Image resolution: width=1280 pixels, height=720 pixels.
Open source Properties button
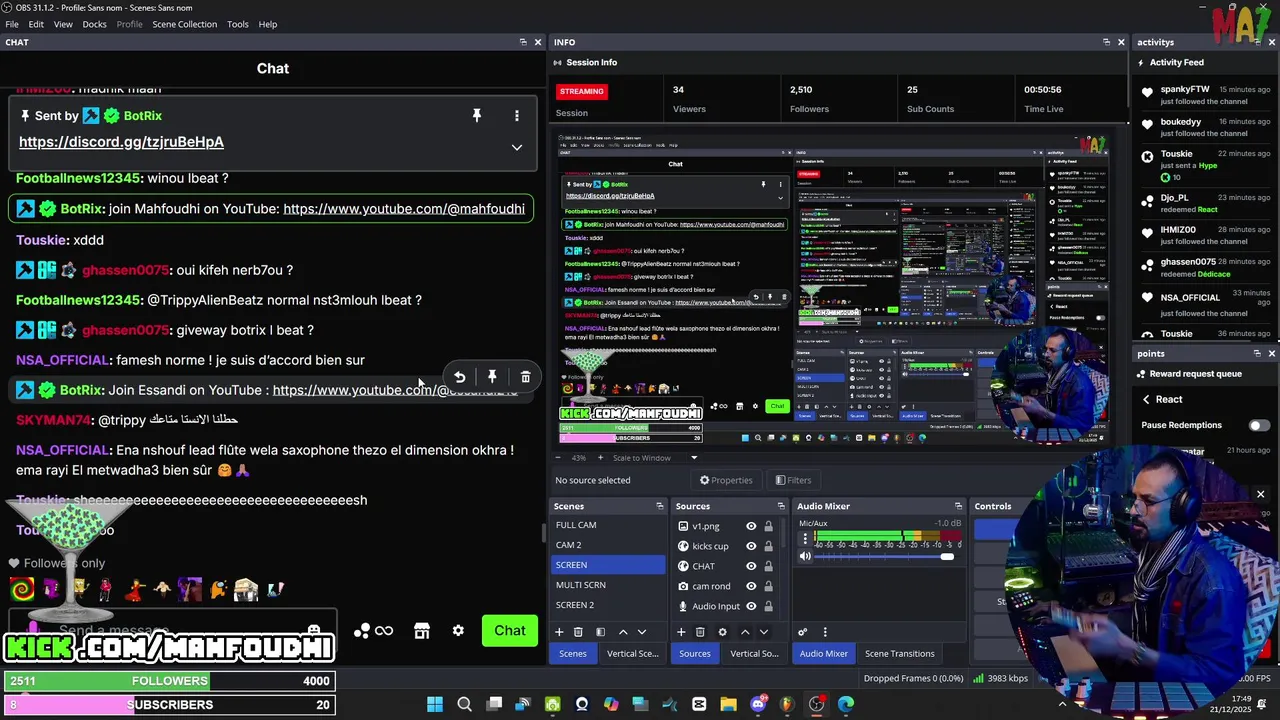pyautogui.click(x=726, y=480)
